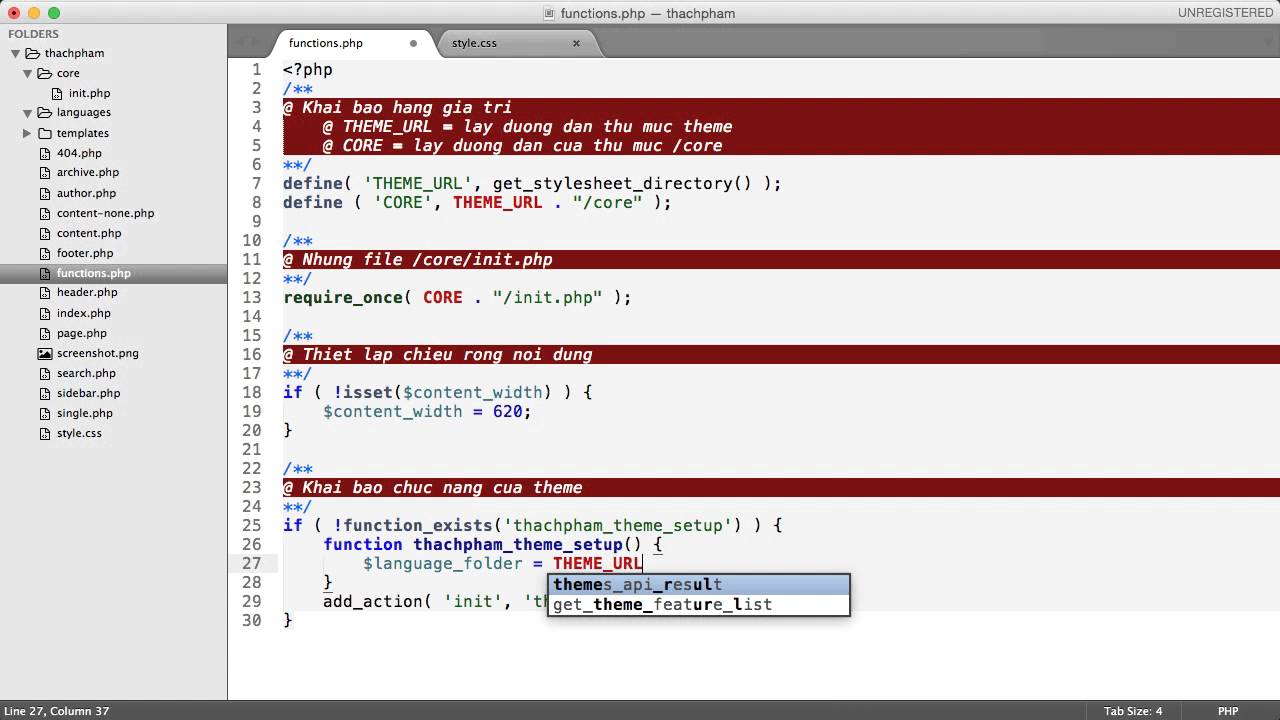This screenshot has height=720, width=1280.
Task: Open footer.php in the sidebar
Action: point(85,253)
